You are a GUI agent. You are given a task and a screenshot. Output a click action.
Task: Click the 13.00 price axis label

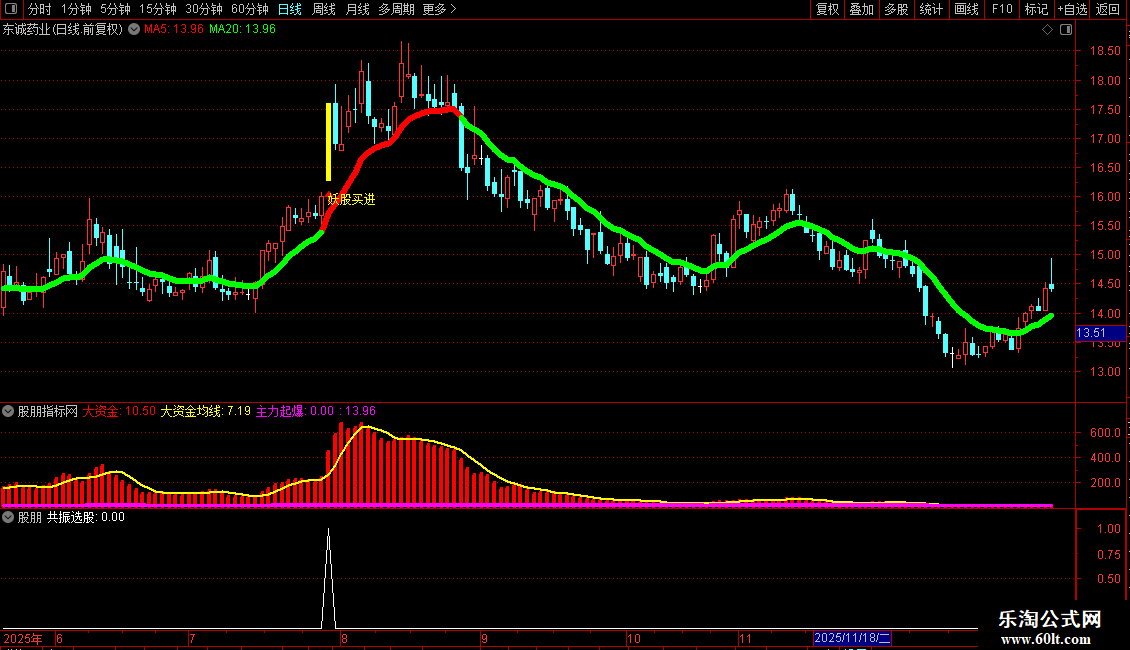pos(1105,372)
